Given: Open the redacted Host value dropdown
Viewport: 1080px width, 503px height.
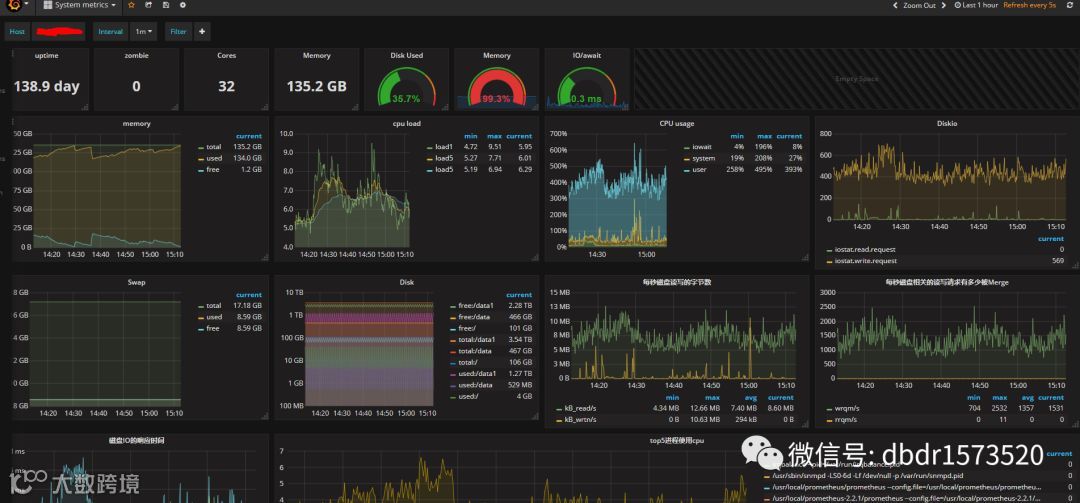Looking at the screenshot, I should [59, 32].
